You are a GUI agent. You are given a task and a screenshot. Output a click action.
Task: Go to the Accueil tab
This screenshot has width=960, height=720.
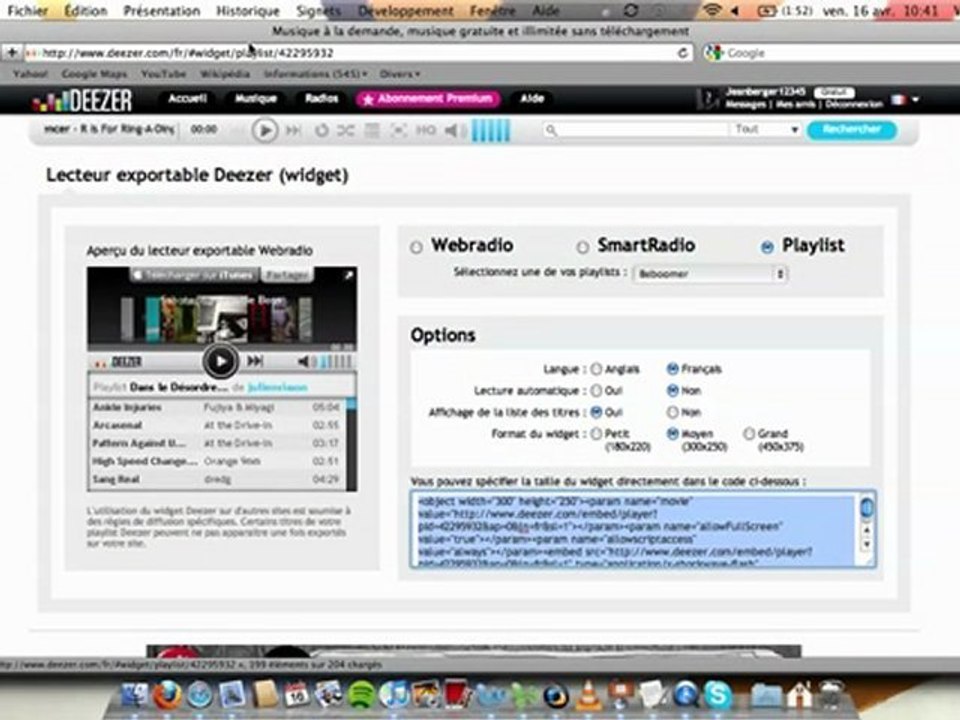click(187, 99)
